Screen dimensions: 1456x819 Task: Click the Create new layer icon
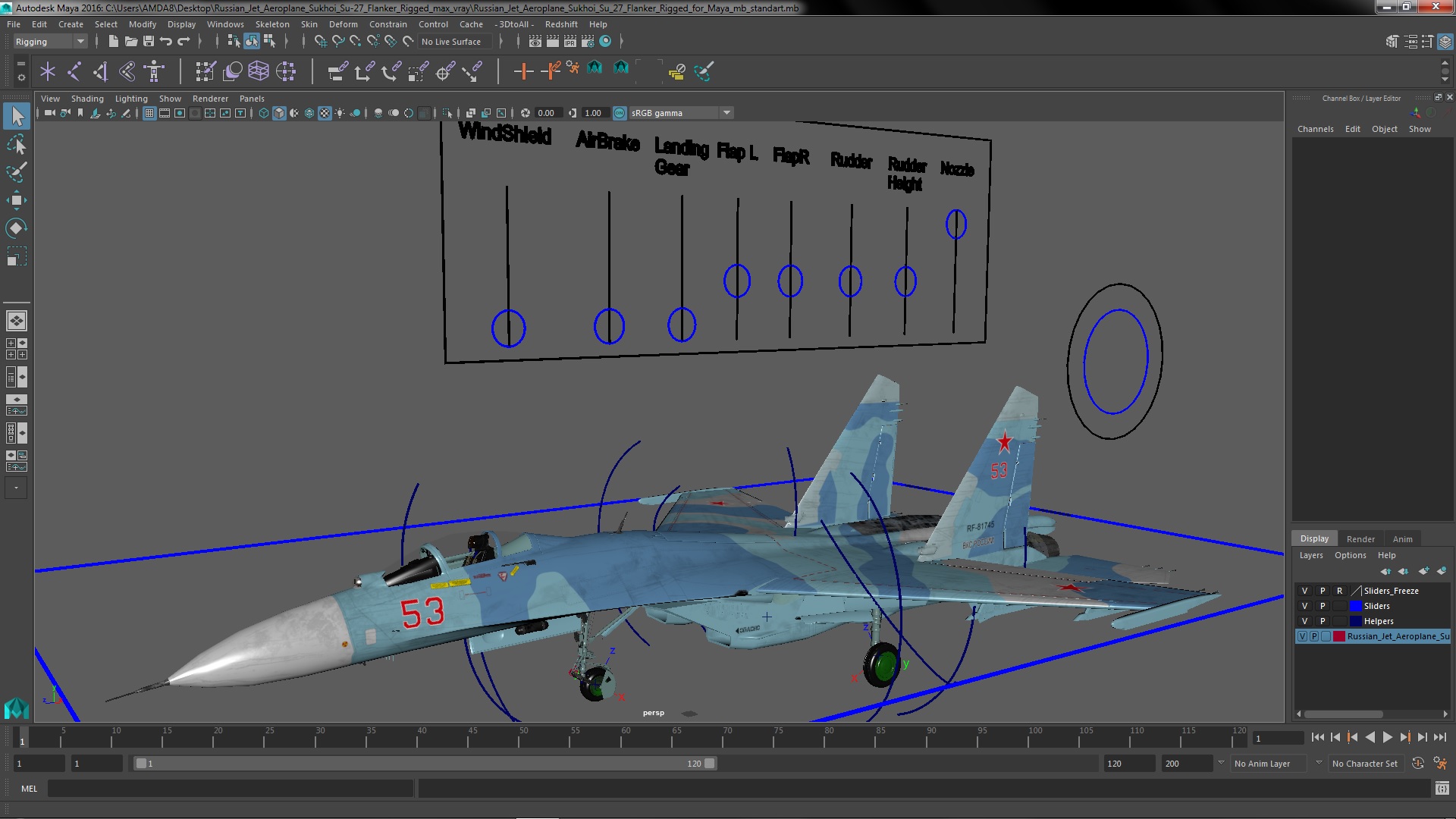click(1423, 571)
